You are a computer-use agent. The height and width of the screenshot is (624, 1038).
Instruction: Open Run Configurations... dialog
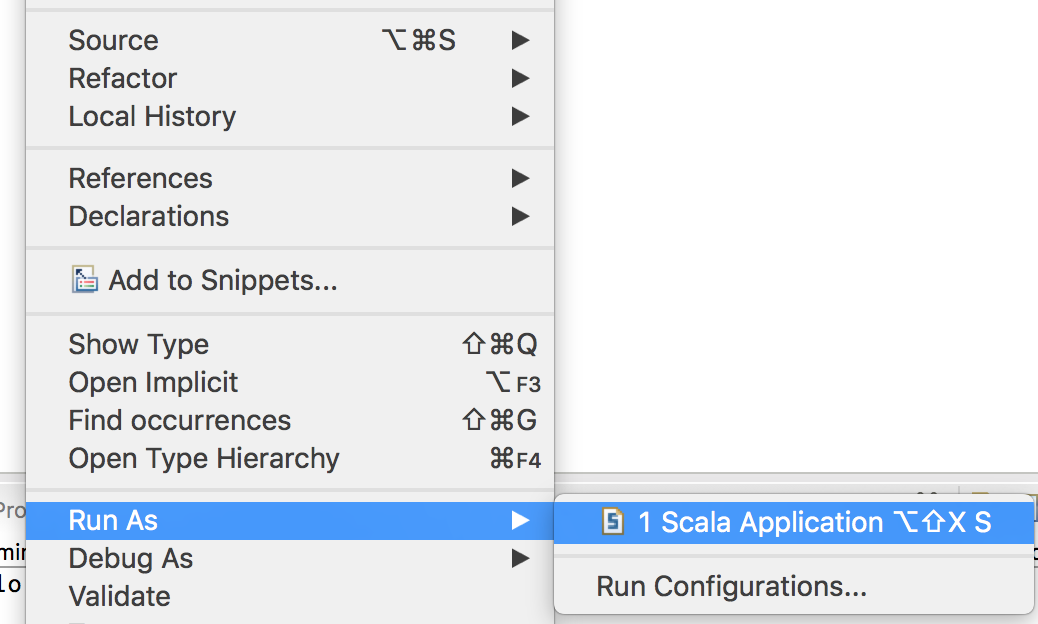tap(794, 586)
